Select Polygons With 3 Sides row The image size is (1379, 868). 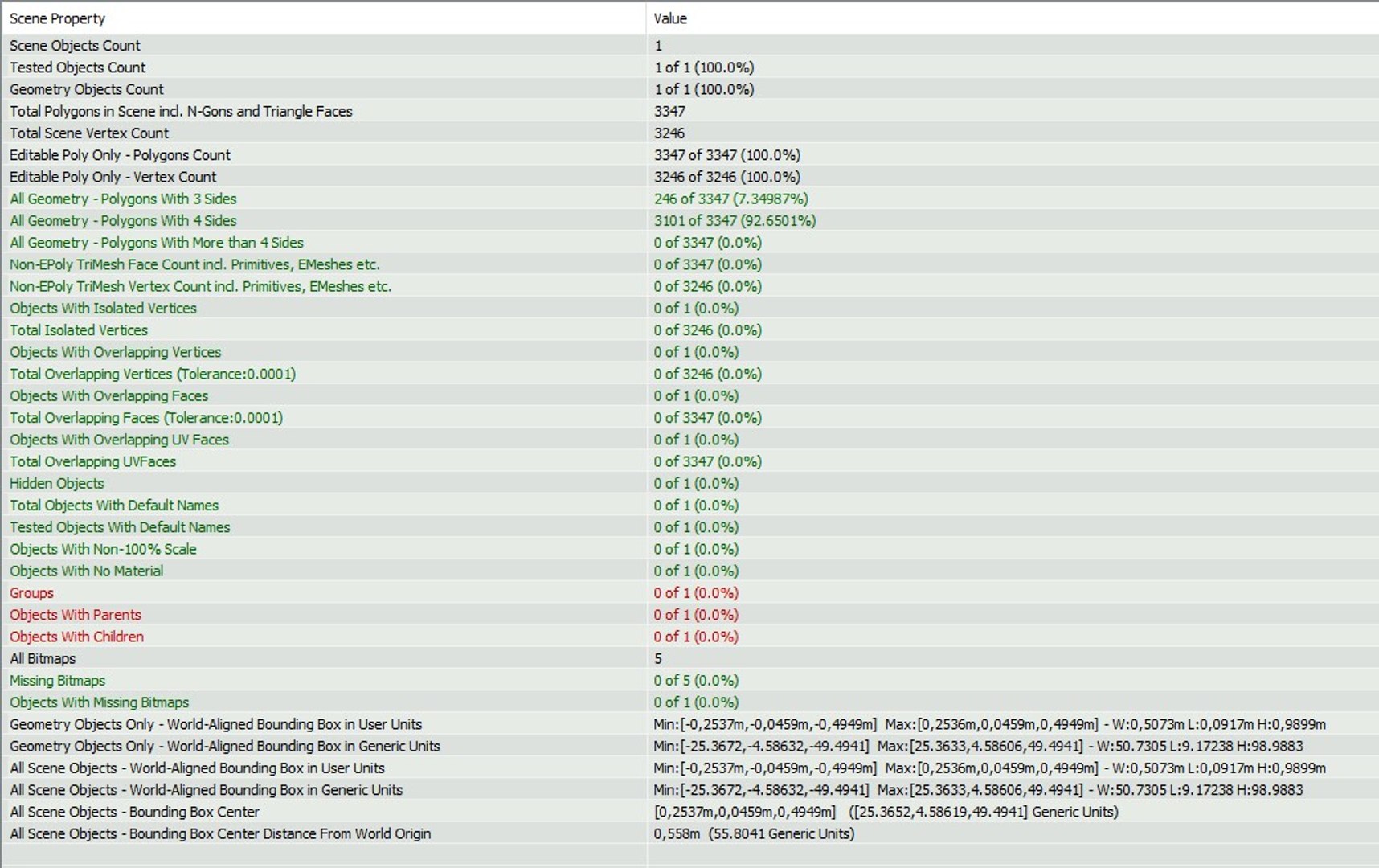coord(690,199)
